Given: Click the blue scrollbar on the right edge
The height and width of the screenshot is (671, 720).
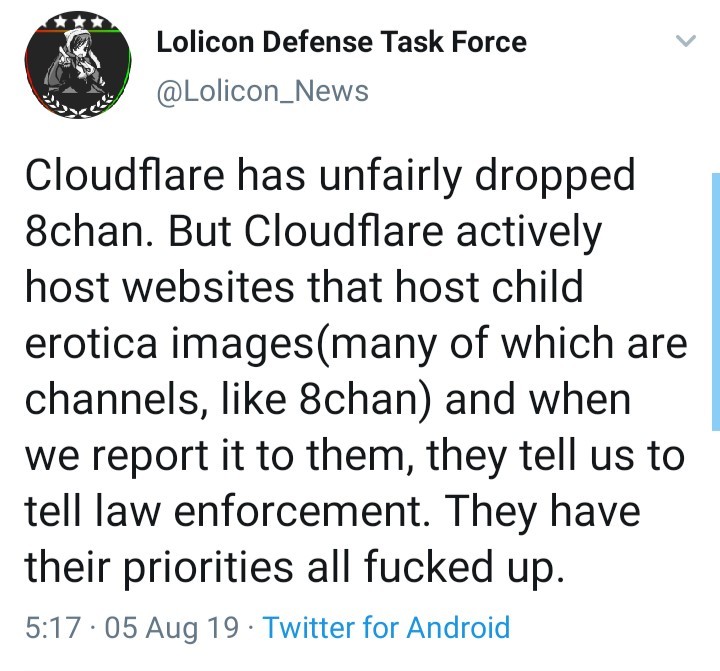Looking at the screenshot, I should pyautogui.click(x=715, y=302).
